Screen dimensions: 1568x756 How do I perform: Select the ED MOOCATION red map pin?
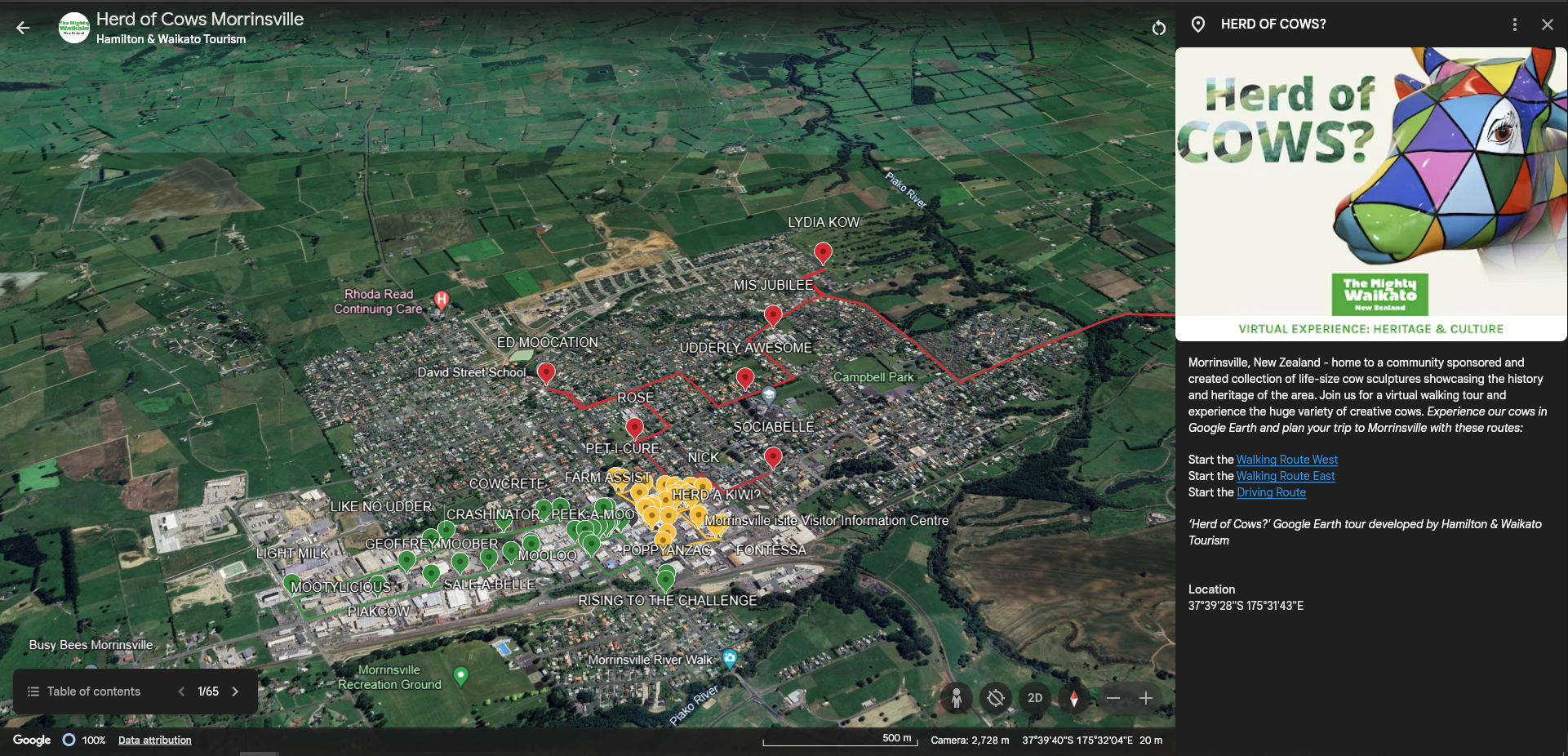click(x=546, y=373)
